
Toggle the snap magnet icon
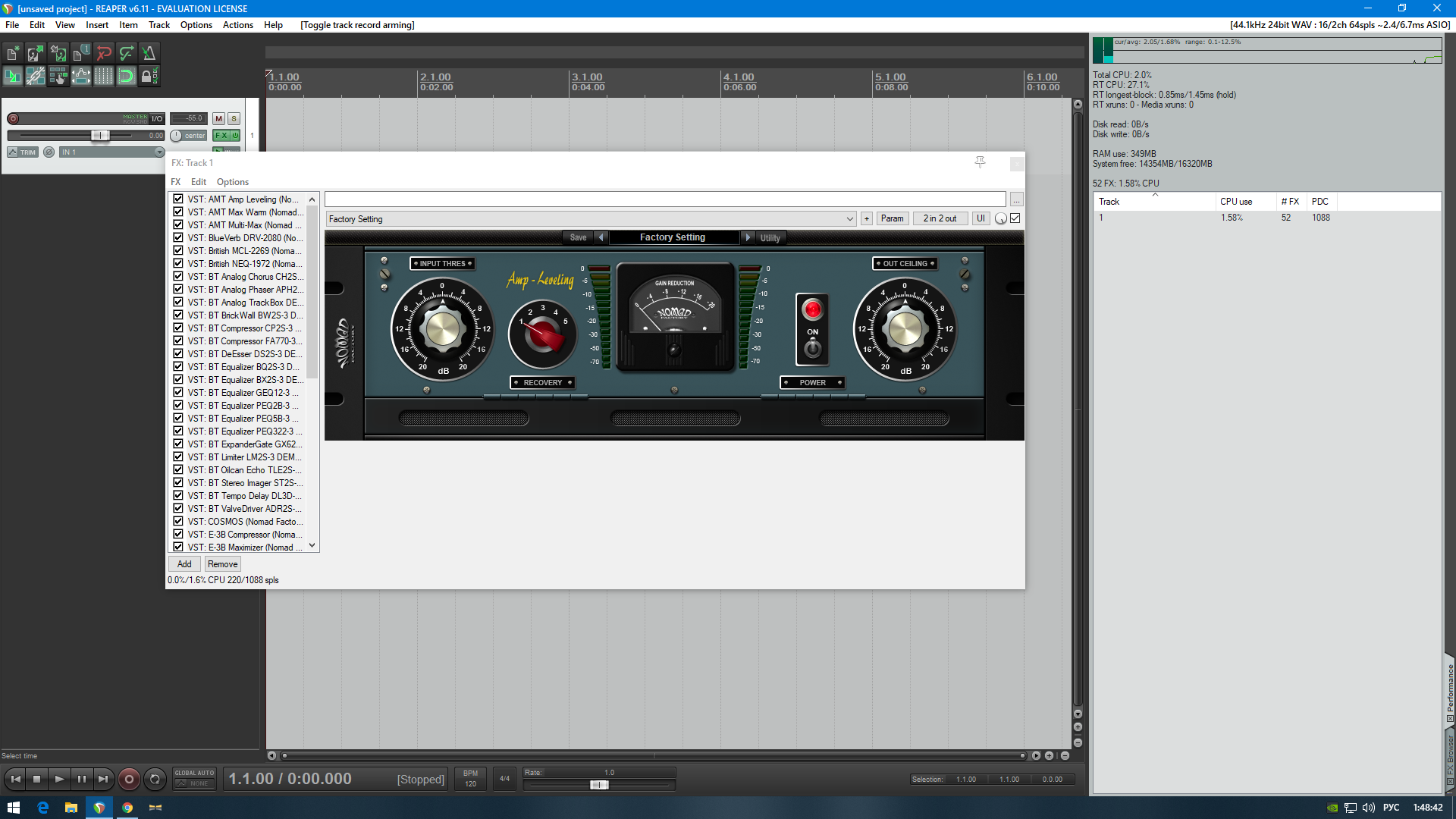[x=126, y=76]
